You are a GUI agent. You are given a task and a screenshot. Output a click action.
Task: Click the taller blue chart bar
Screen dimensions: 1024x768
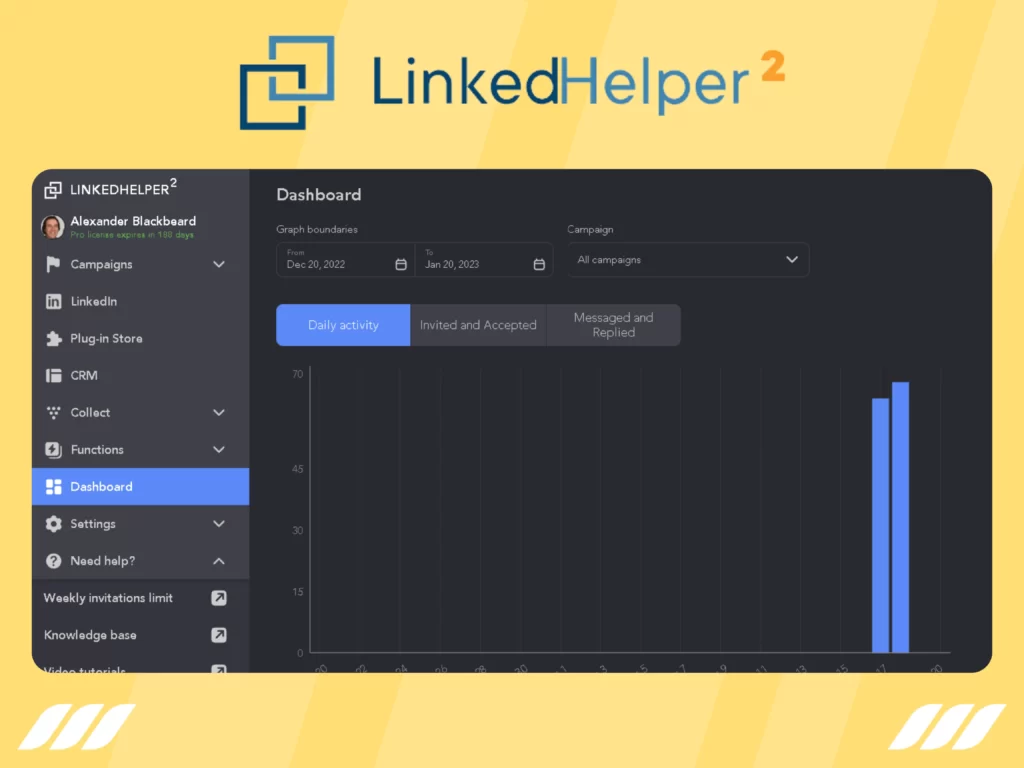click(901, 517)
